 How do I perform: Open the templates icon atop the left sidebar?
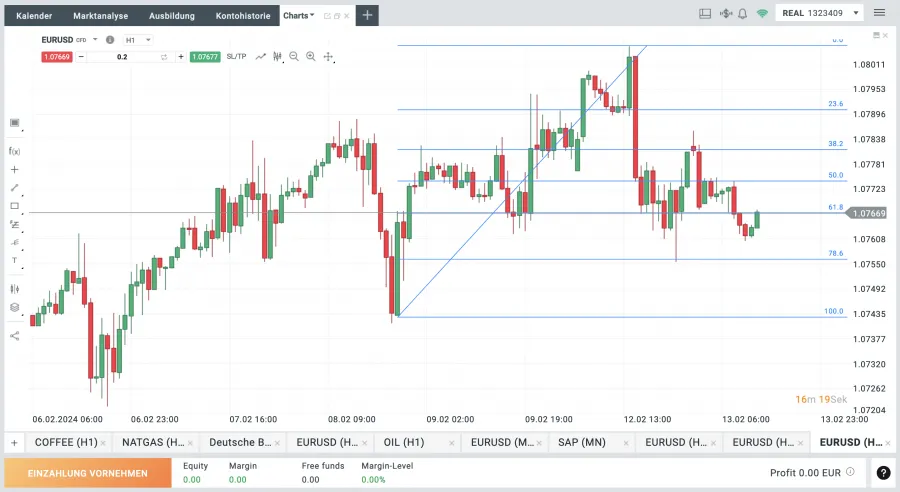pyautogui.click(x=14, y=123)
